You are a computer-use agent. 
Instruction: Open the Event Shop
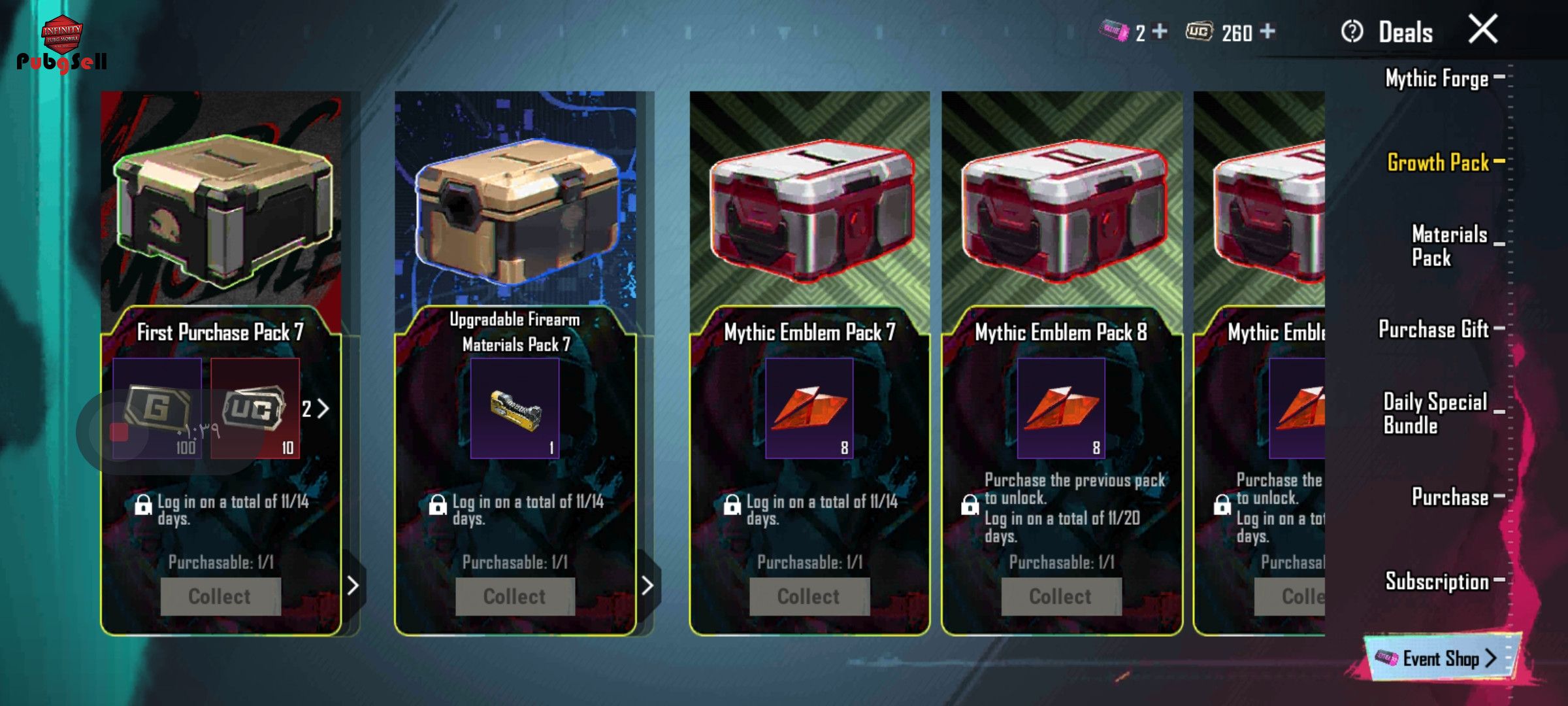(x=1442, y=658)
